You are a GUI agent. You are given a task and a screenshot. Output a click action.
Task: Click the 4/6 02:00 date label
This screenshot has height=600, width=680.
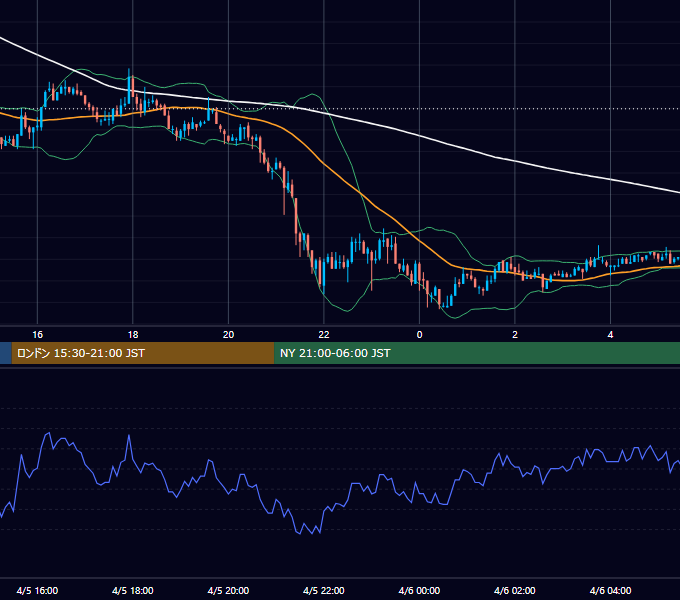(515, 590)
